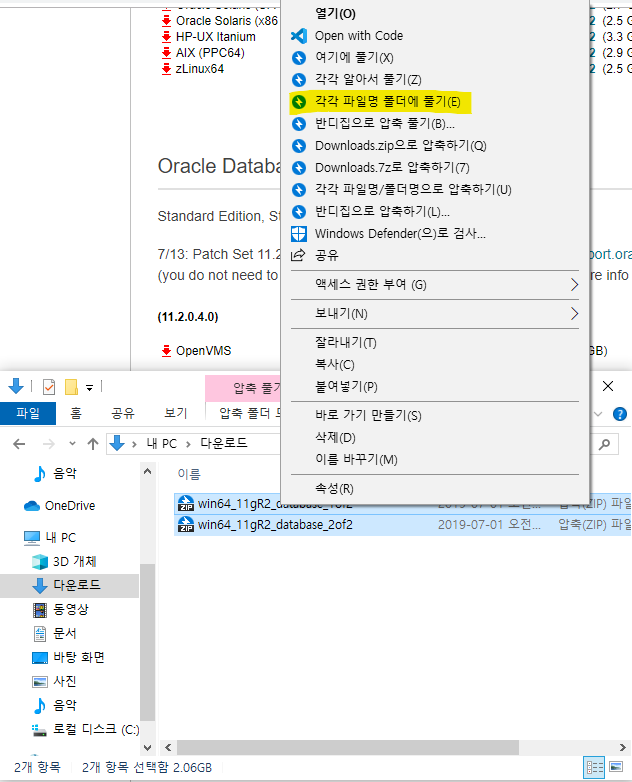Click the properties checkmark icon in quick access toolbar
The image size is (632, 782).
[x=49, y=387]
